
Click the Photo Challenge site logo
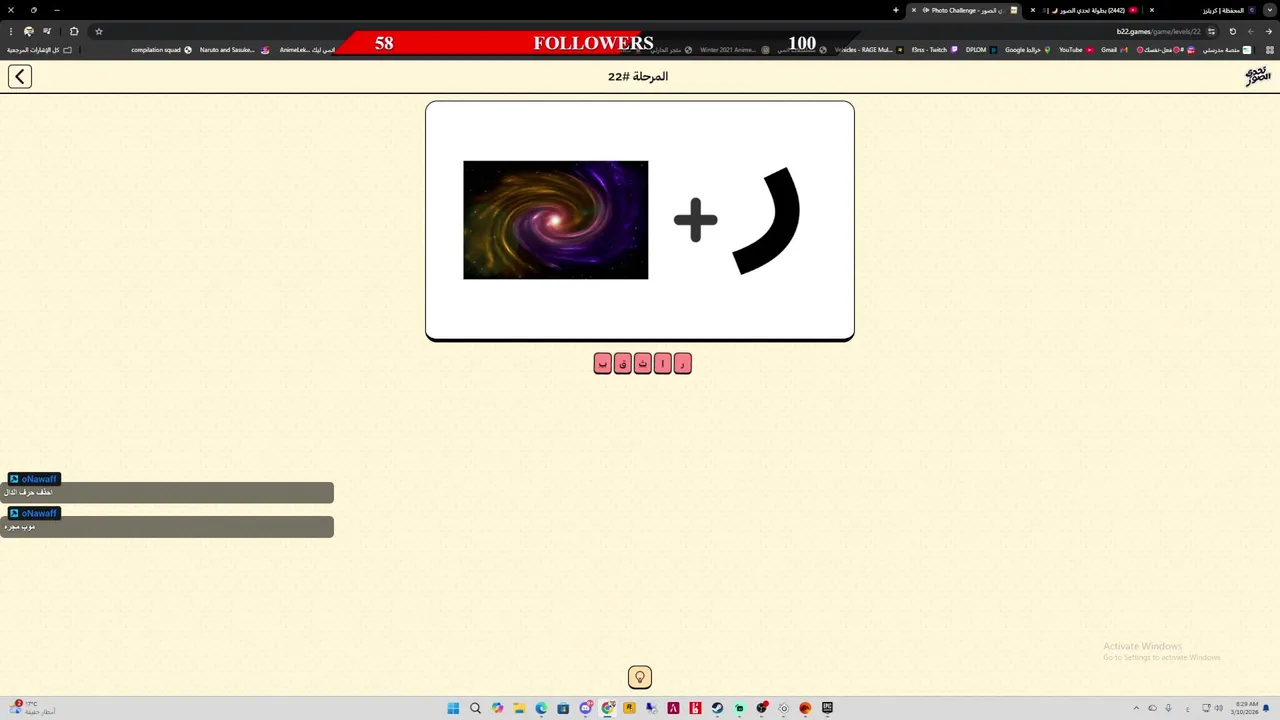[x=1257, y=77]
